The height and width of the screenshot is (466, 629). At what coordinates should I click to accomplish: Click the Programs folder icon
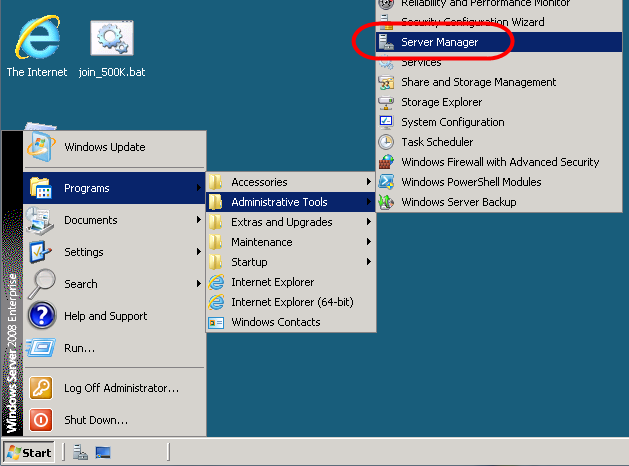[x=41, y=188]
